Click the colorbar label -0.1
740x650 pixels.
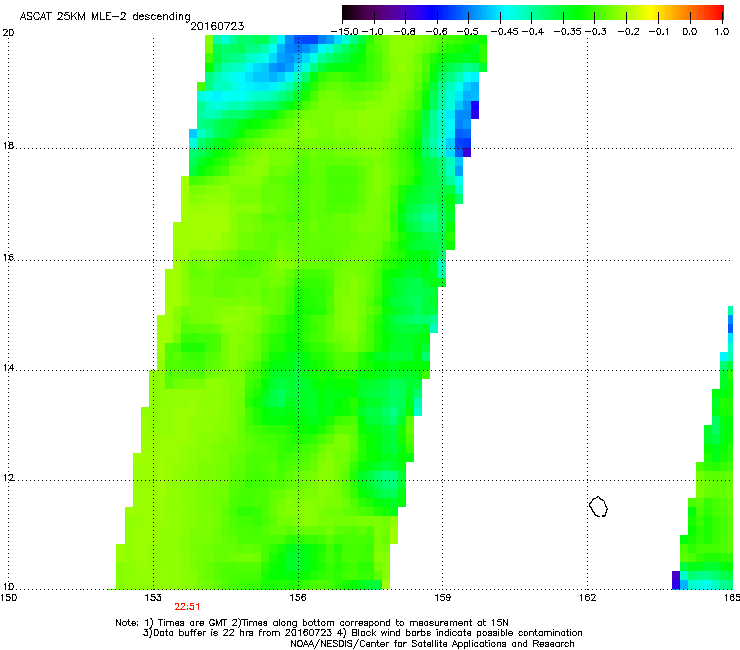click(659, 32)
